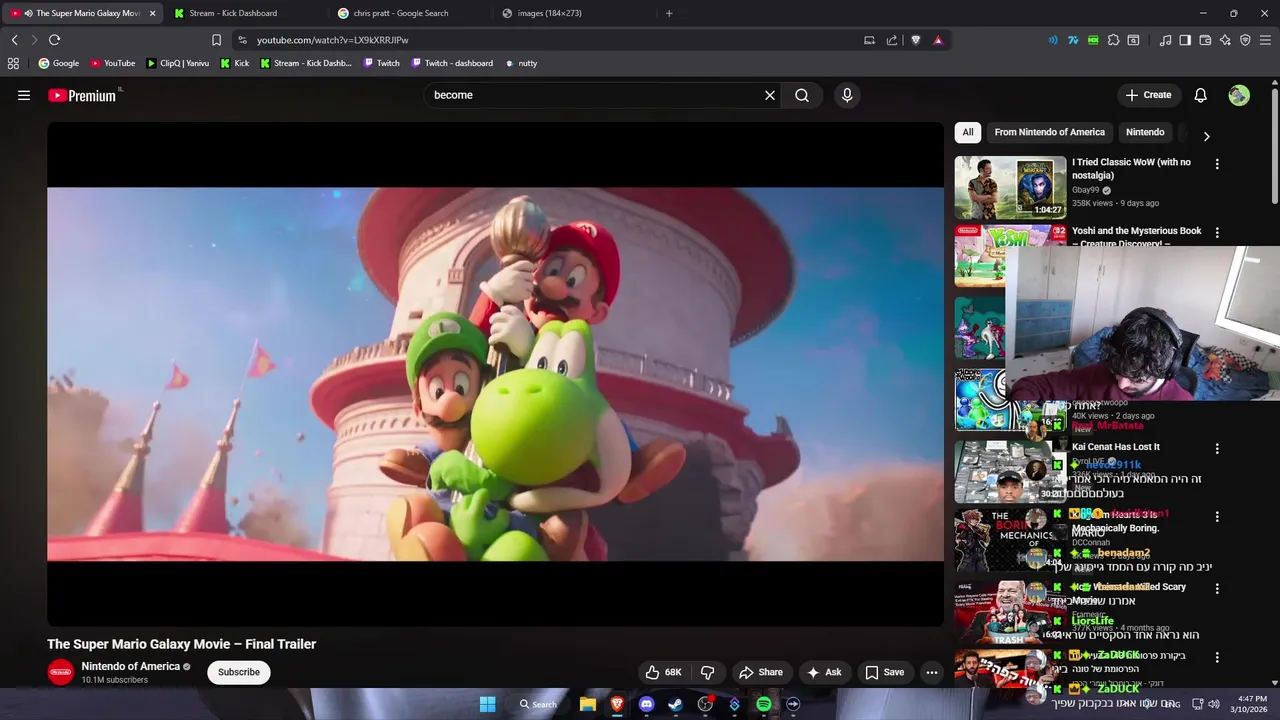1280x720 pixels.
Task: Run the YouTube search magnifier button
Action: click(x=802, y=95)
